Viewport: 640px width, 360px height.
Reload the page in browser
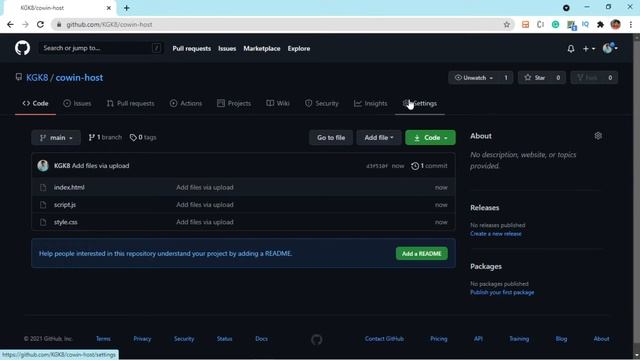pyautogui.click(x=40, y=24)
